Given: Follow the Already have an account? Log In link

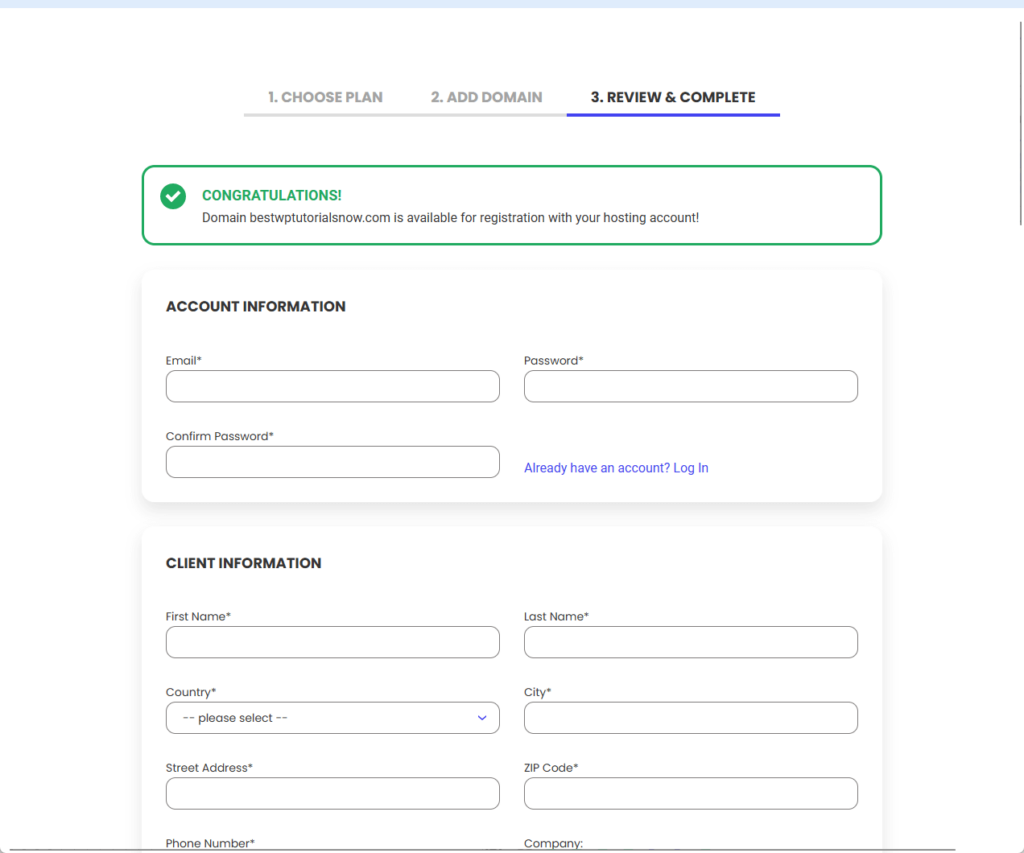Looking at the screenshot, I should click(616, 468).
